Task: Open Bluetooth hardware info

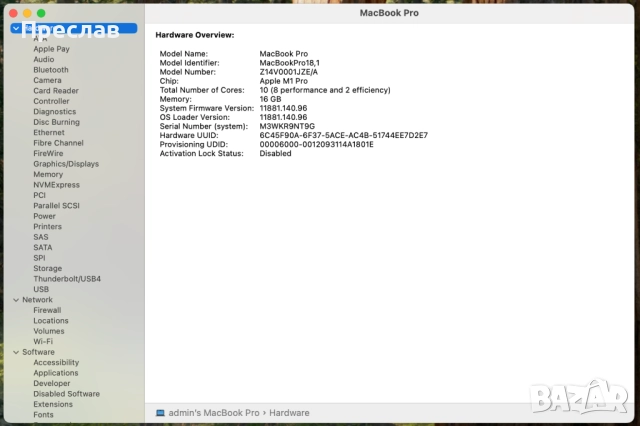Action: [x=51, y=70]
